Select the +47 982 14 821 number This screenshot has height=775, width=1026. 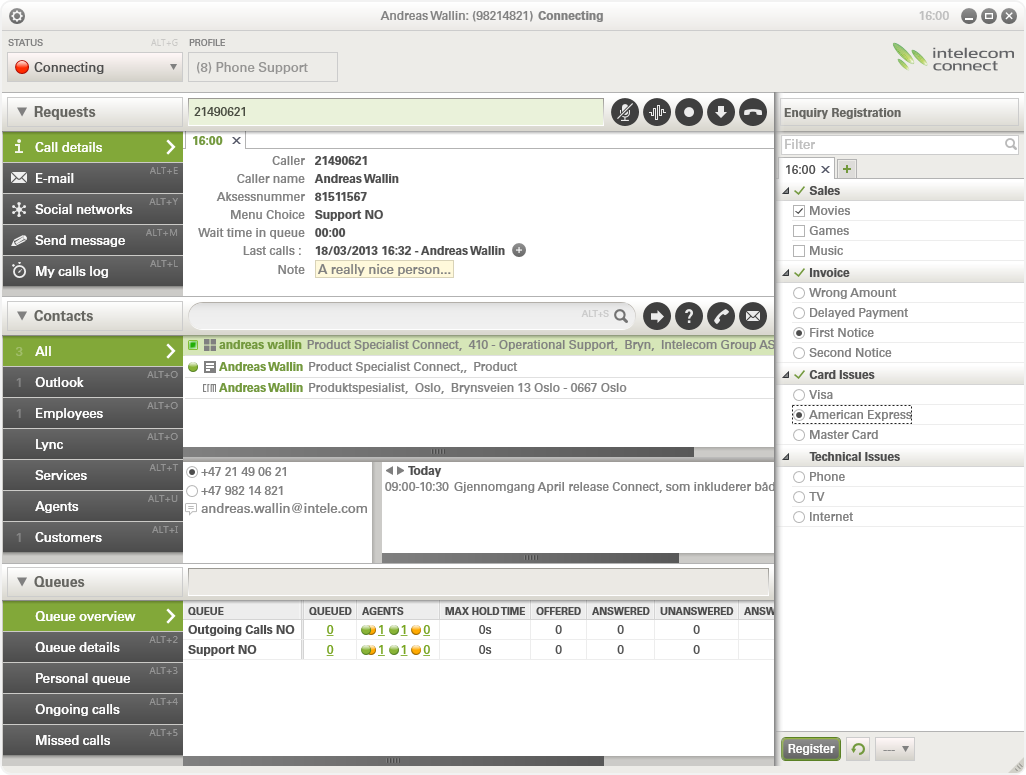(x=192, y=491)
